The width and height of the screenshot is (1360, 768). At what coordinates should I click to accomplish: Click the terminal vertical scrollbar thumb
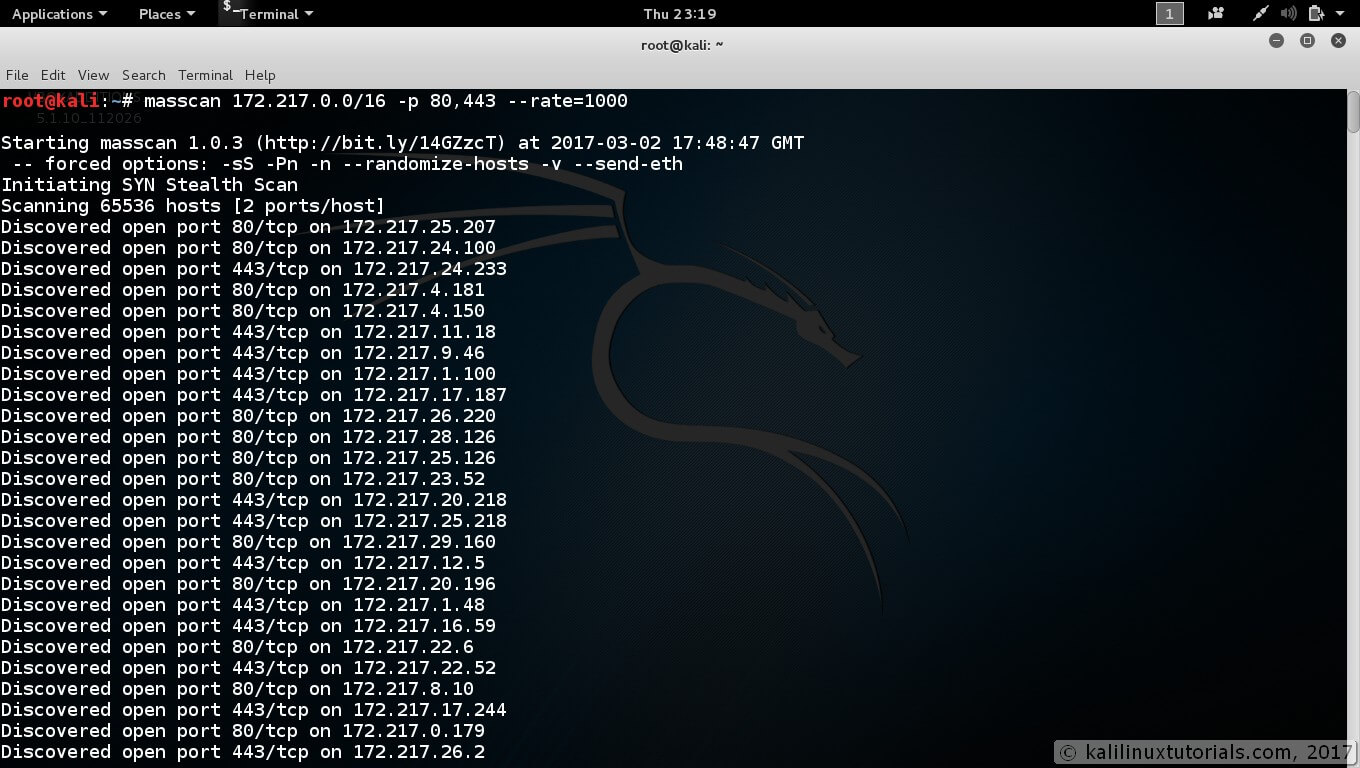coord(1353,112)
